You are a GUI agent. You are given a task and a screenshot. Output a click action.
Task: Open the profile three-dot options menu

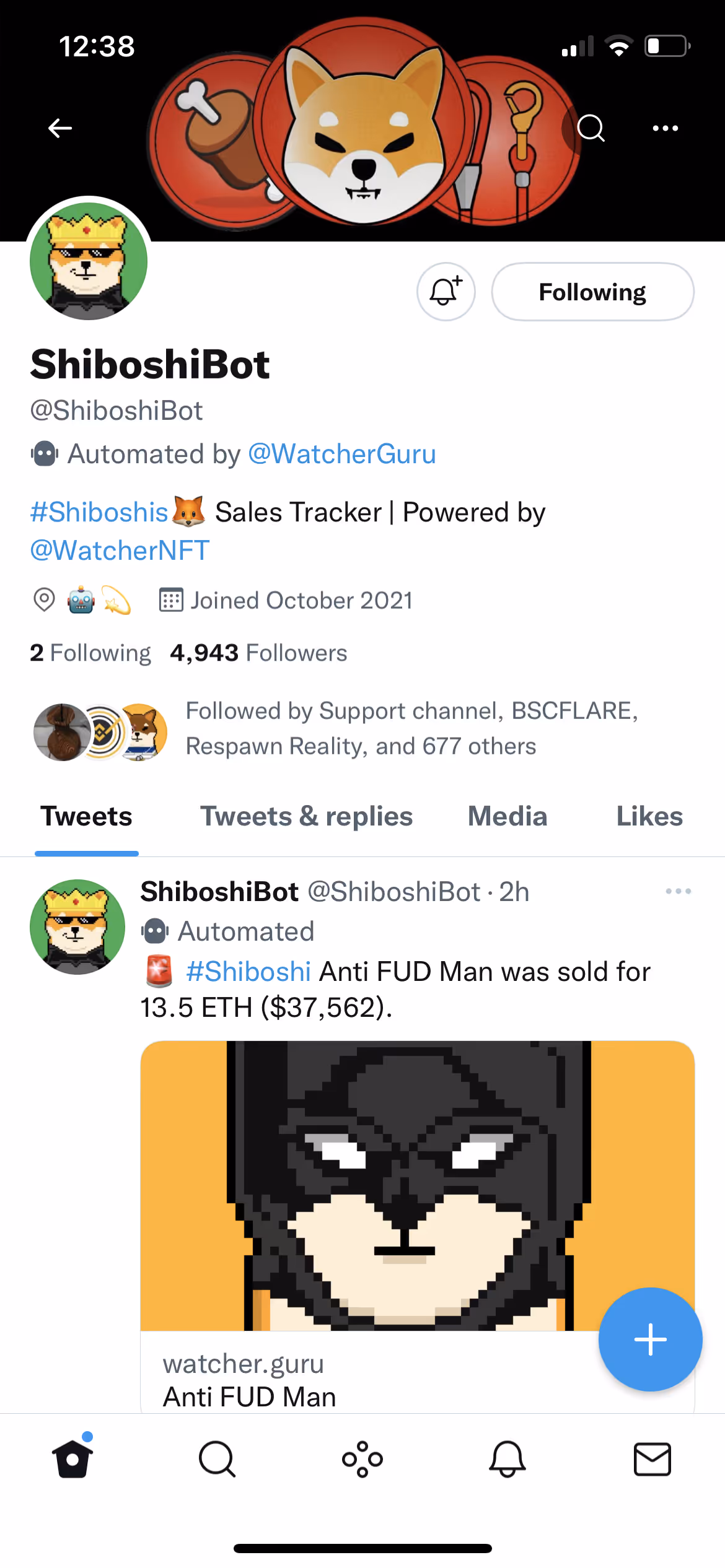(665, 128)
